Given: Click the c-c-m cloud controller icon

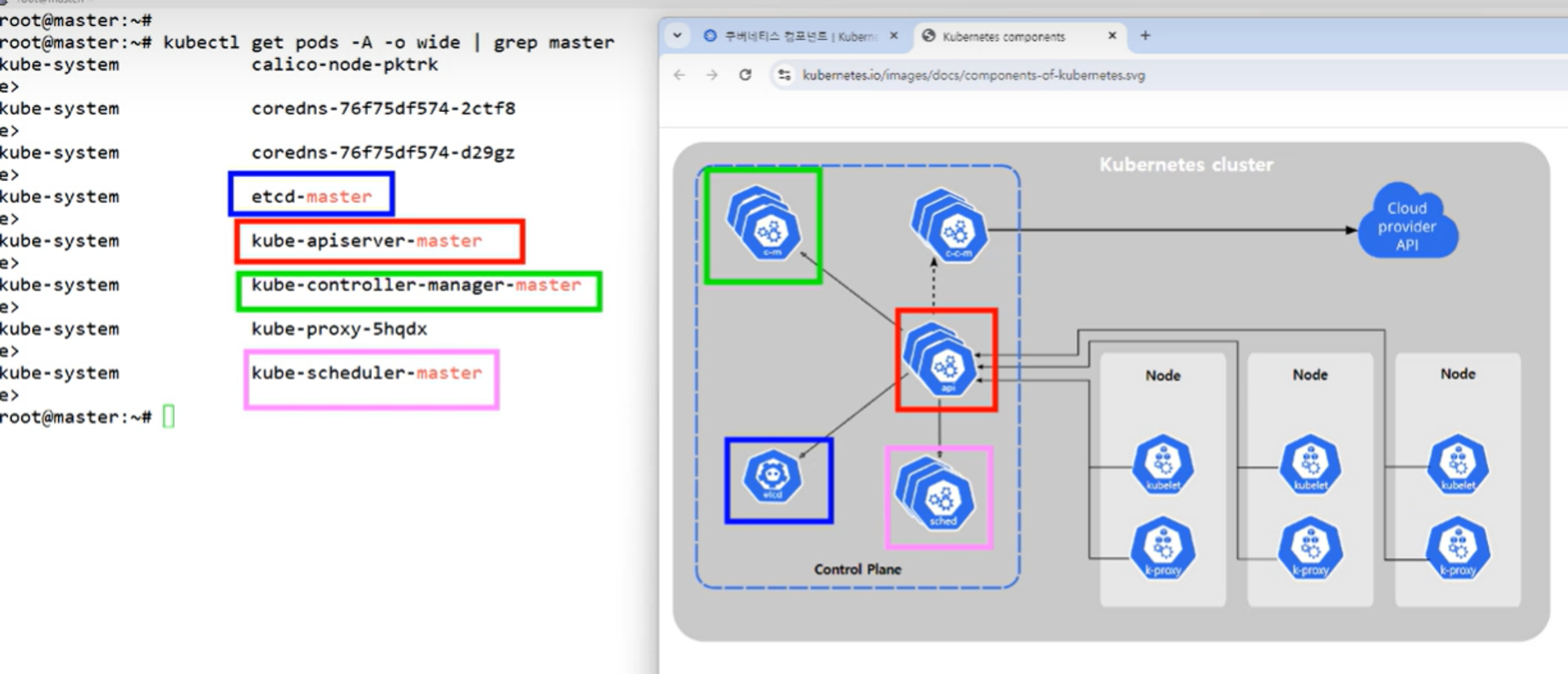Looking at the screenshot, I should point(950,226).
